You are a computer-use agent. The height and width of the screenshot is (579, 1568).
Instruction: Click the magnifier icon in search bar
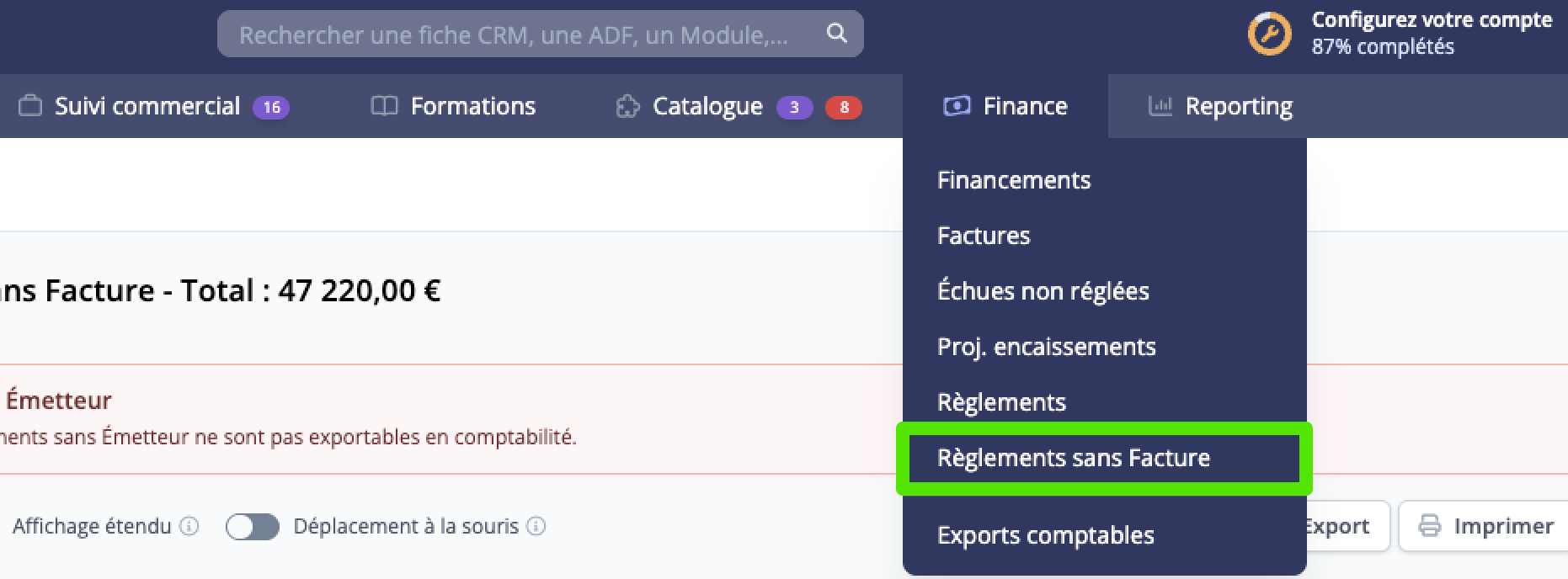point(836,34)
